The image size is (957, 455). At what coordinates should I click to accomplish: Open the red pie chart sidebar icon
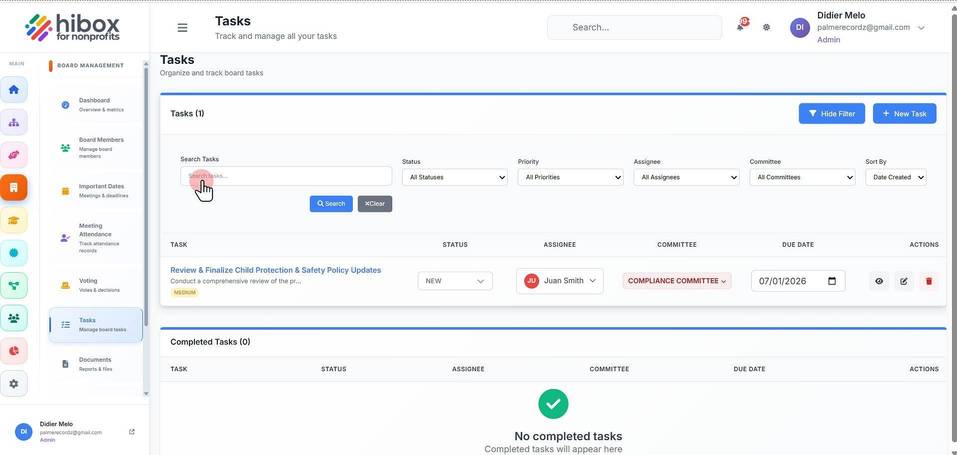[x=13, y=351]
